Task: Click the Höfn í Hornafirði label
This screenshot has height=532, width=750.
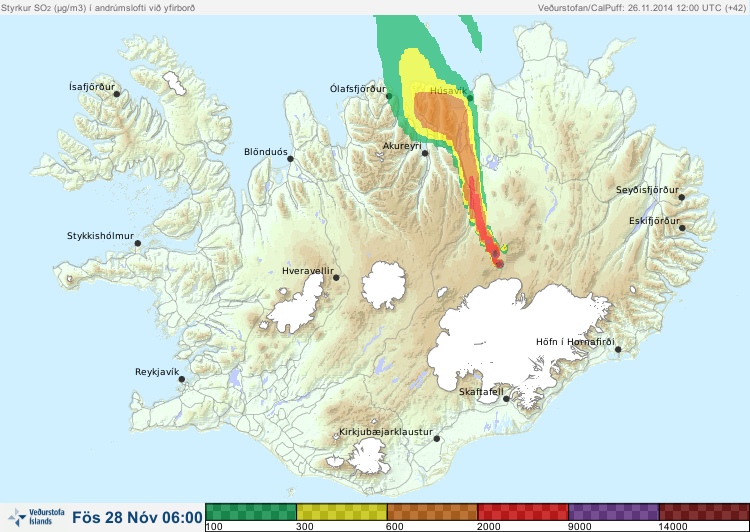Action: click(575, 342)
